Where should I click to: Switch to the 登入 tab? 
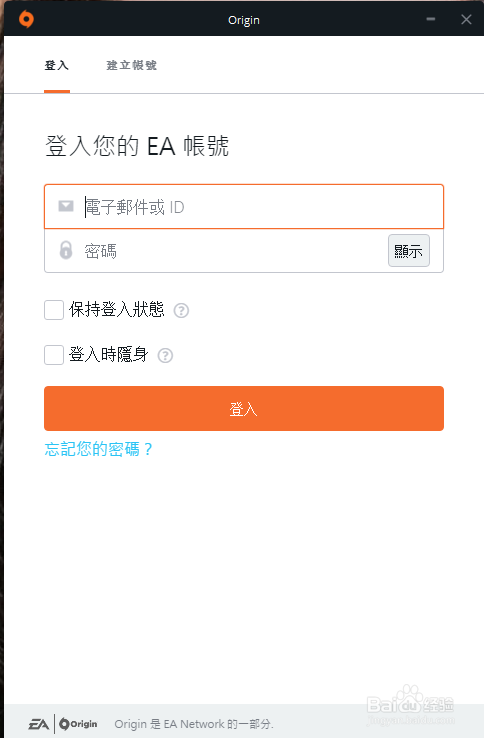pos(57,65)
